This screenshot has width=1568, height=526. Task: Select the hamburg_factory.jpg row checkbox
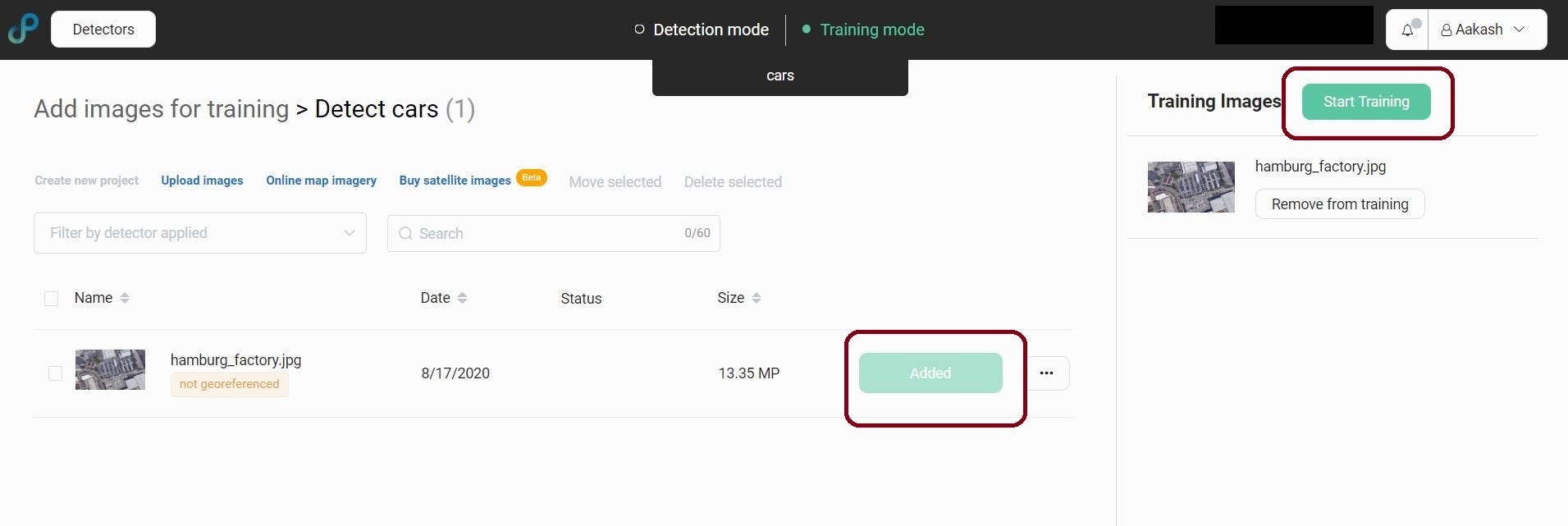pyautogui.click(x=55, y=373)
